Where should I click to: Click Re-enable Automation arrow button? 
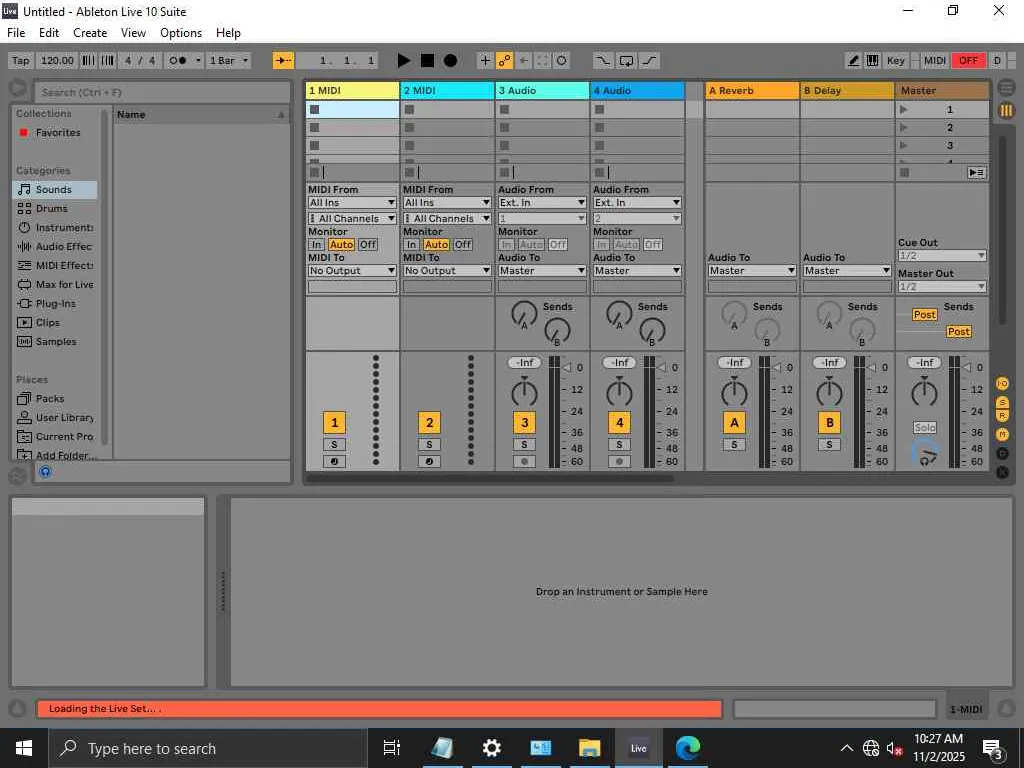[x=523, y=61]
